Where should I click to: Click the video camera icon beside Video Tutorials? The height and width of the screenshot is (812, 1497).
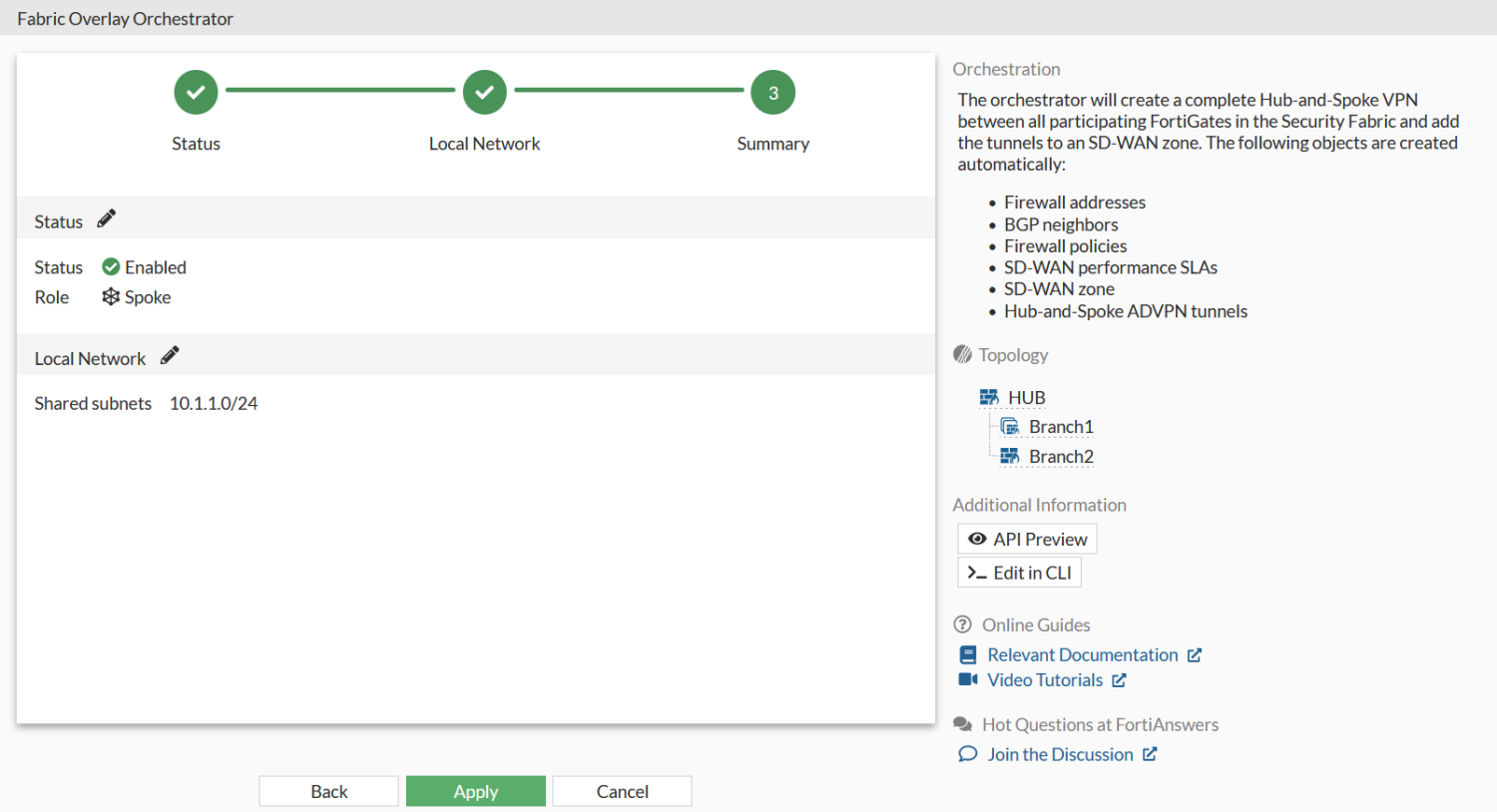(968, 679)
